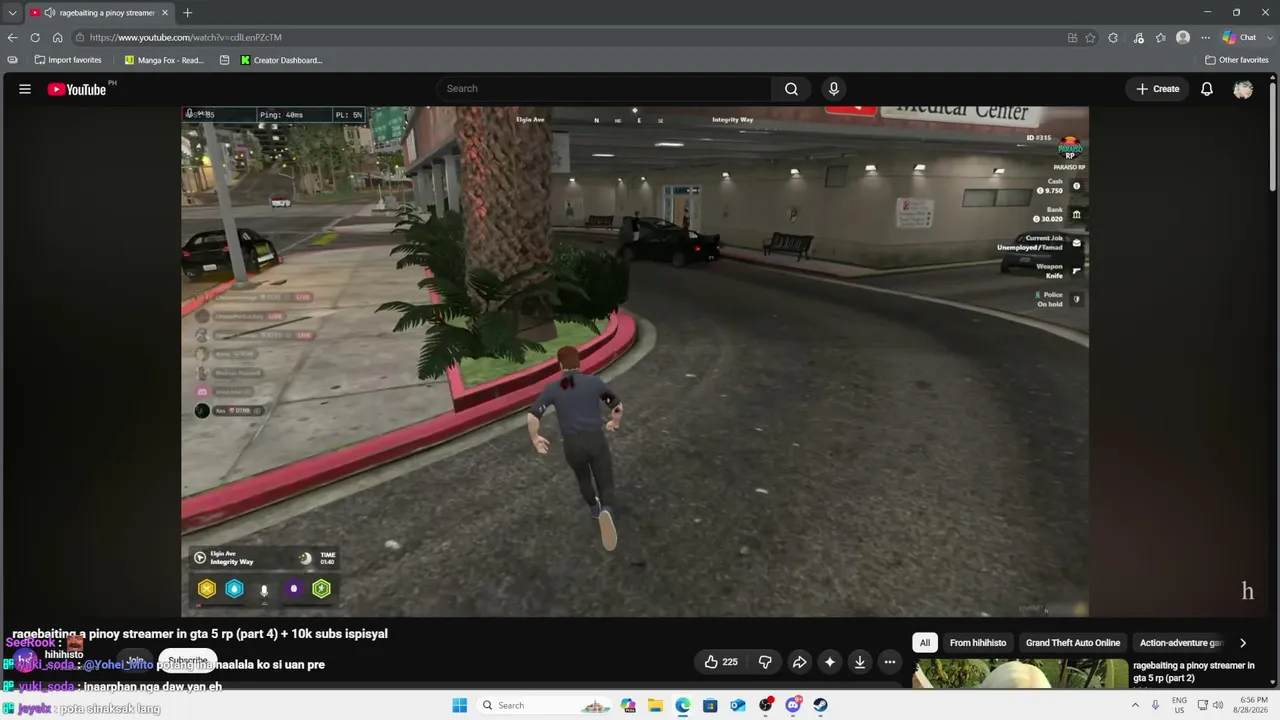Like the video with 225 likes

pyautogui.click(x=721, y=662)
